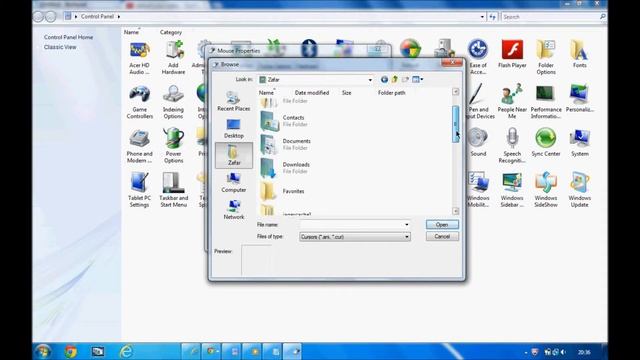Viewport: 640px width, 360px height.
Task: Open Speech Recognition options
Action: click(512, 146)
